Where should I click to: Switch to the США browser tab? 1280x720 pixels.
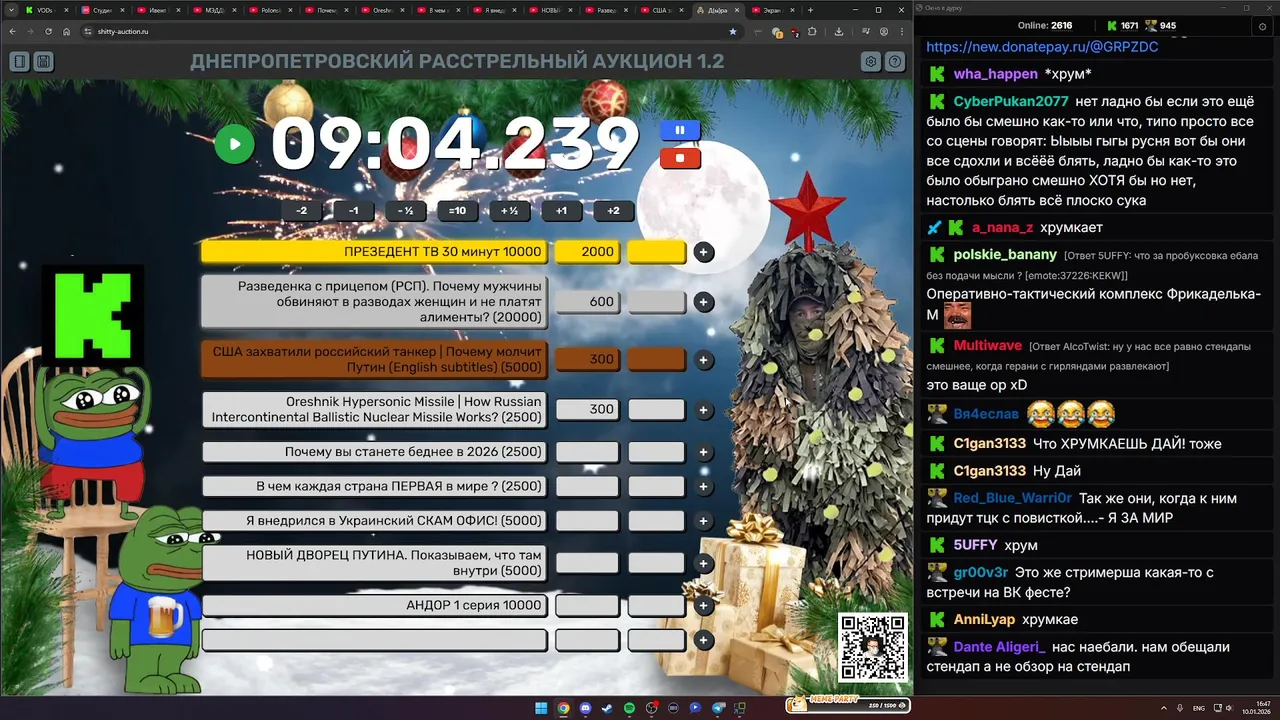point(662,10)
